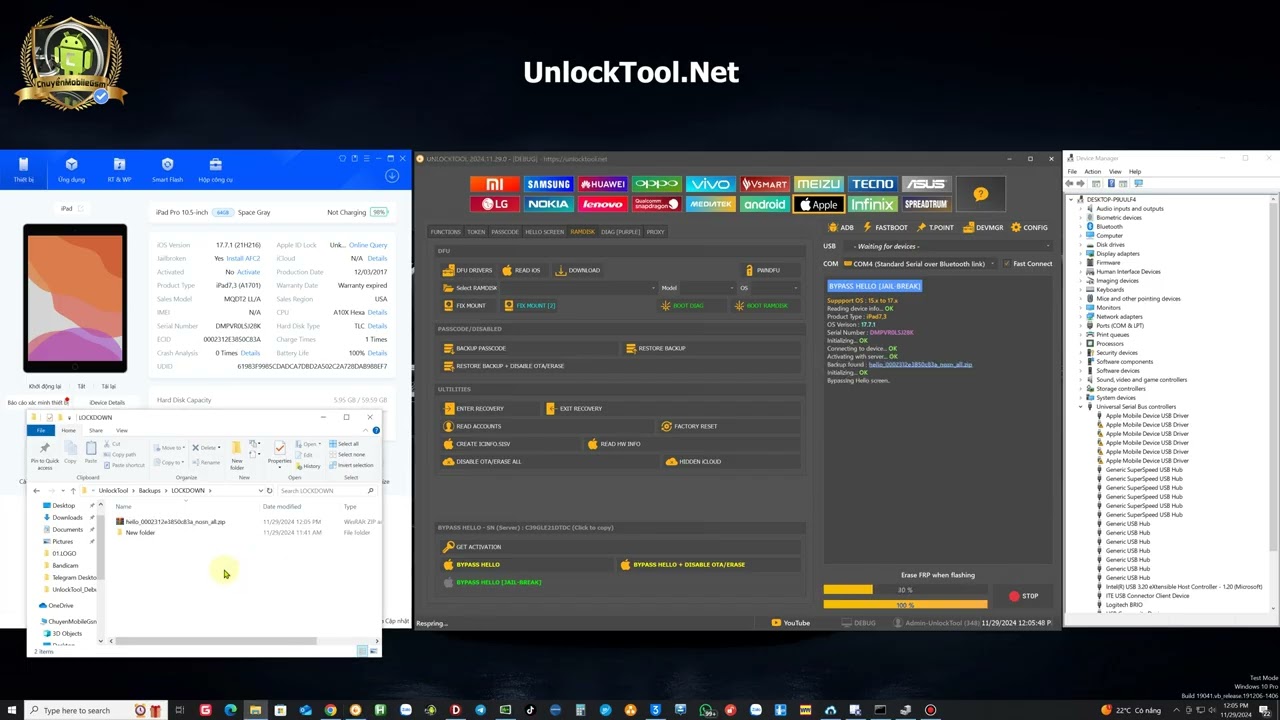
Task: Select the OPPO brand icon
Action: (657, 184)
